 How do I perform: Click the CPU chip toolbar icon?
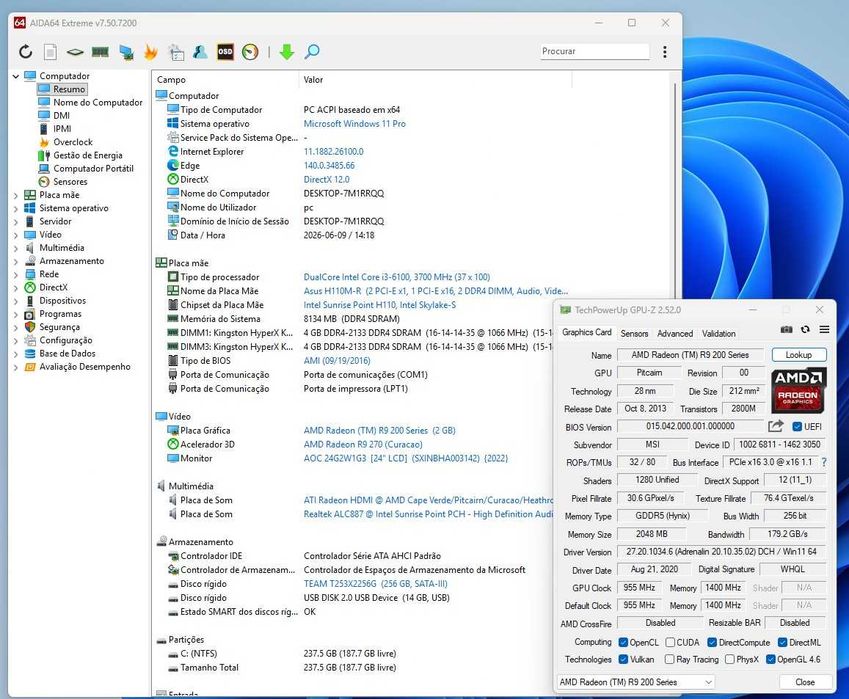75,52
